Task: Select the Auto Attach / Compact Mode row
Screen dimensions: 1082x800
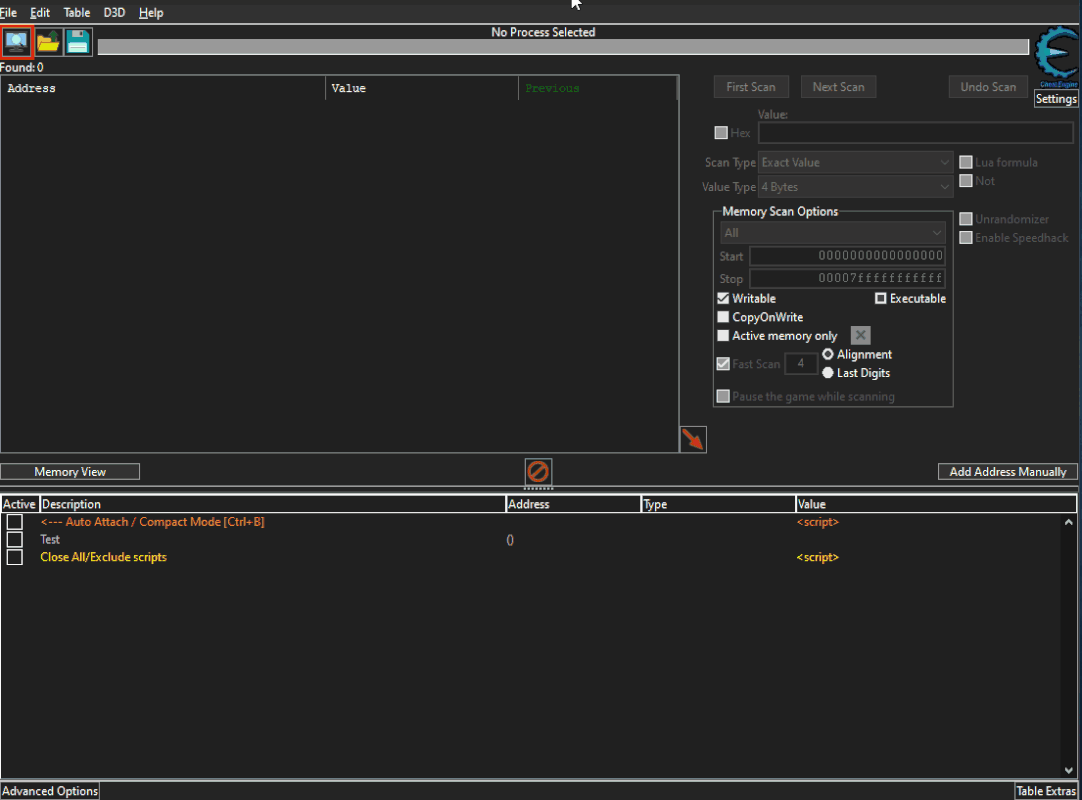Action: coord(531,522)
